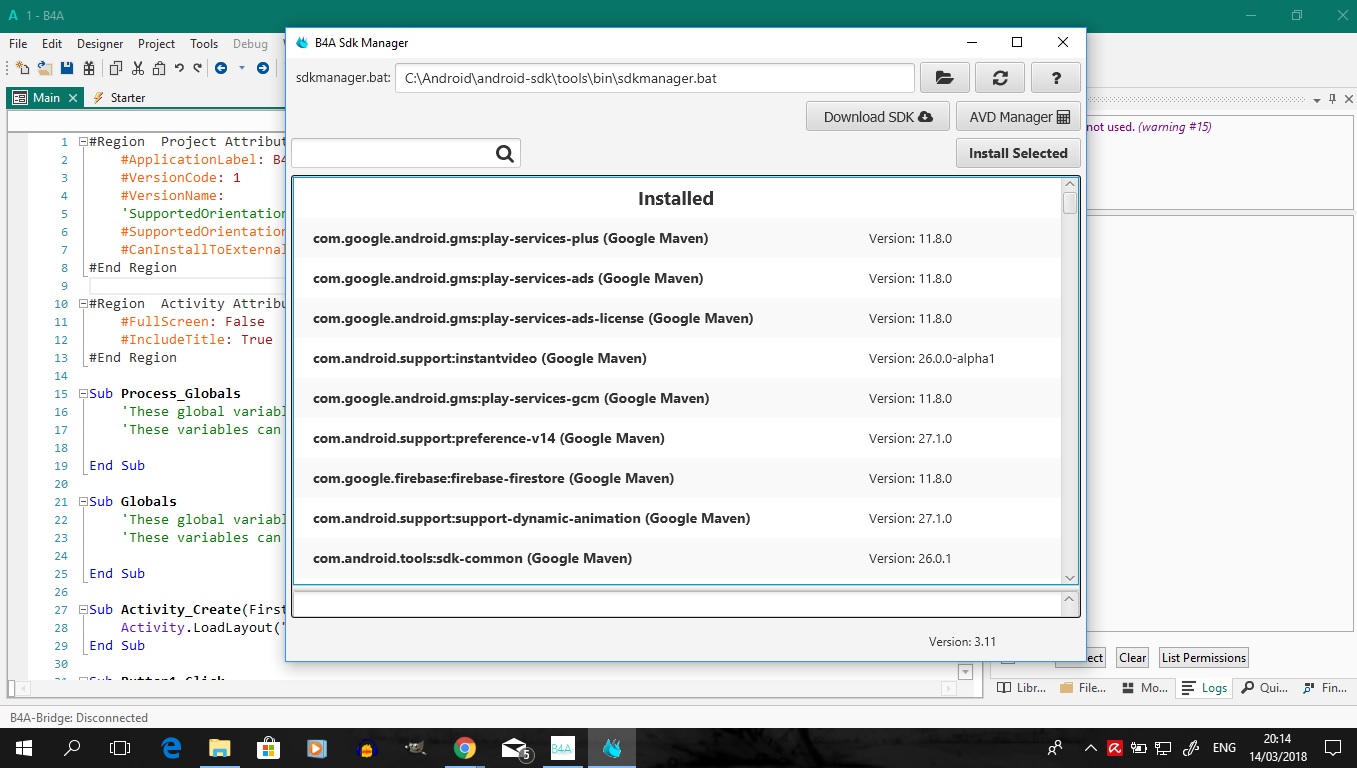Viewport: 1357px width, 768px height.
Task: Click the taskbar search magnifier
Action: point(72,748)
